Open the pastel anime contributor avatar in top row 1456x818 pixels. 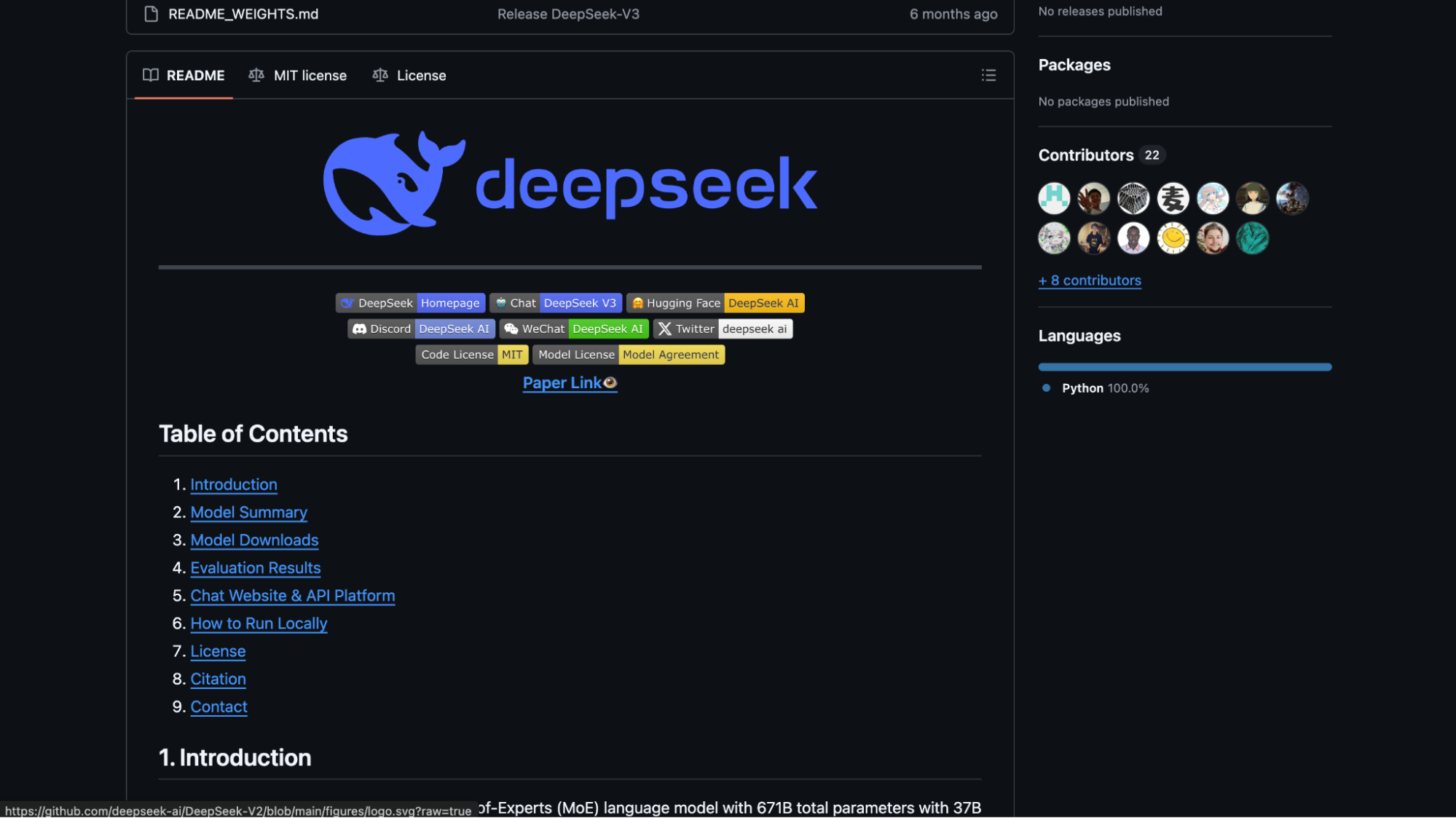(x=1213, y=198)
